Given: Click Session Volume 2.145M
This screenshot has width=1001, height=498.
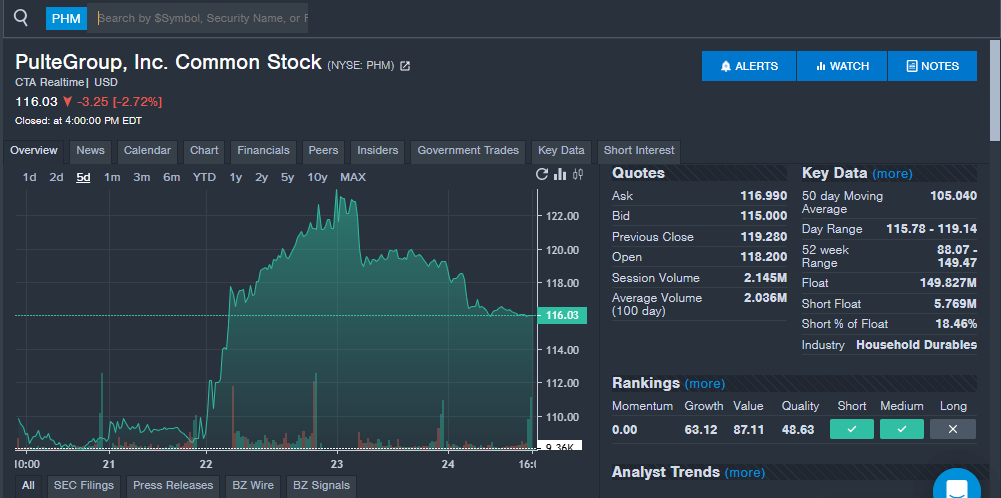Looking at the screenshot, I should [765, 278].
